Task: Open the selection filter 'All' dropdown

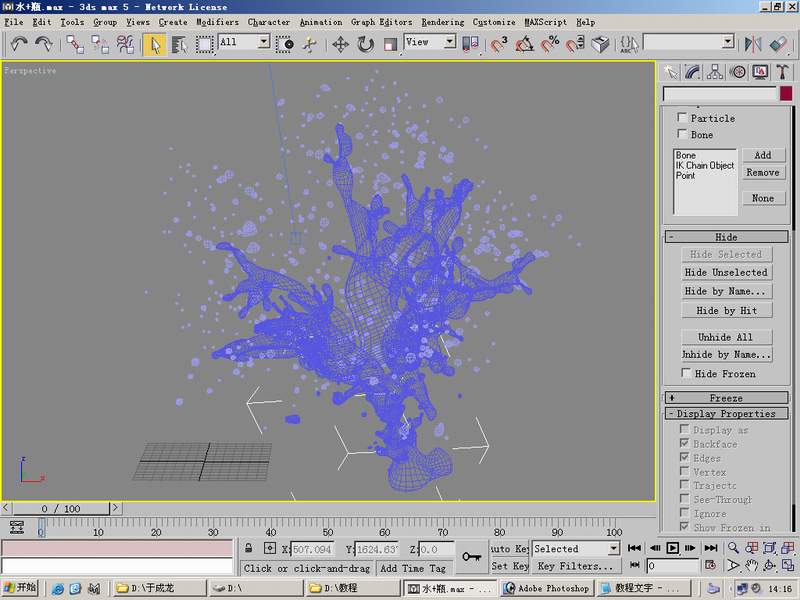Action: (263, 42)
